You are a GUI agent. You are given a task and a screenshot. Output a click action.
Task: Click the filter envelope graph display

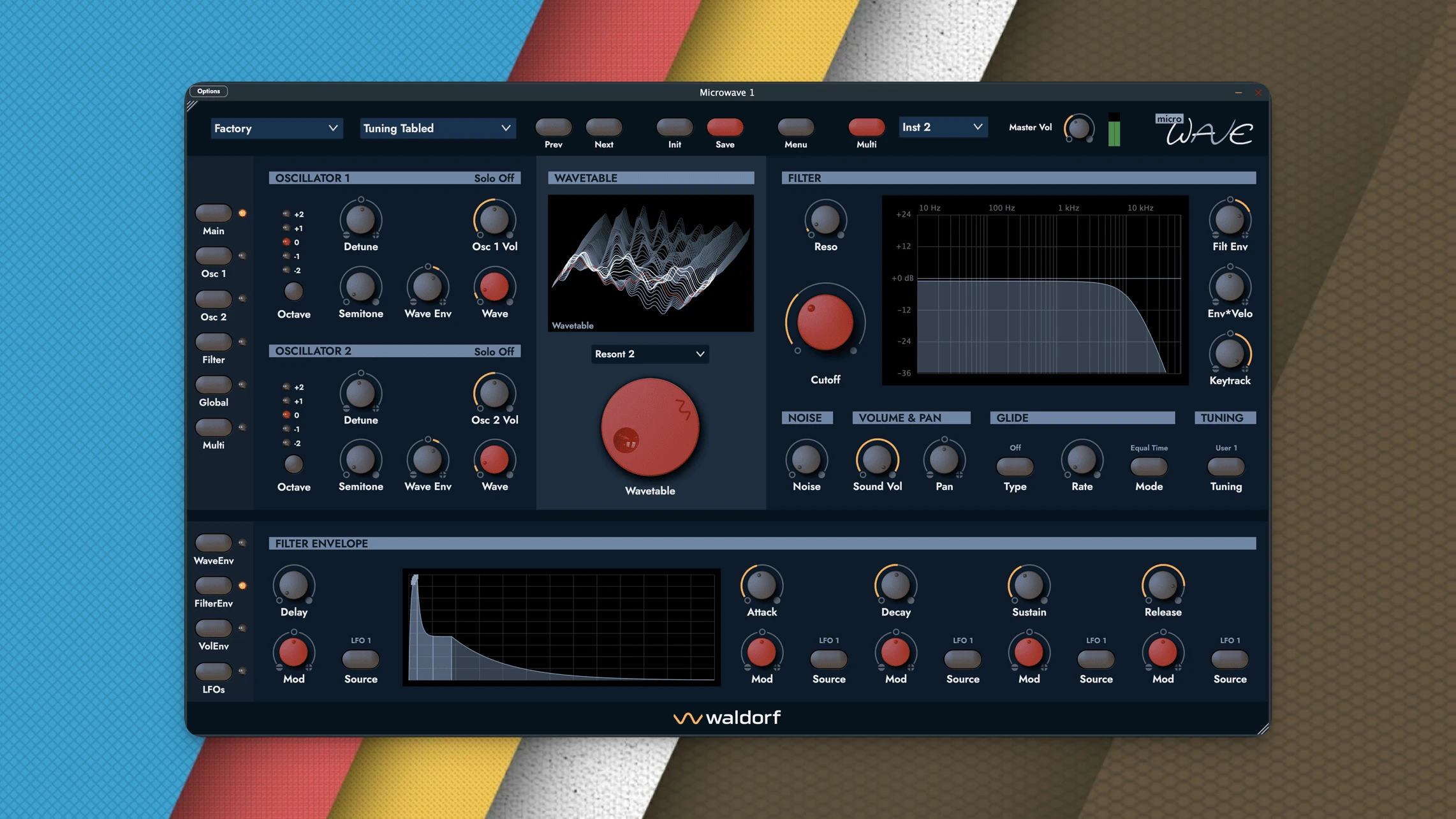[561, 627]
